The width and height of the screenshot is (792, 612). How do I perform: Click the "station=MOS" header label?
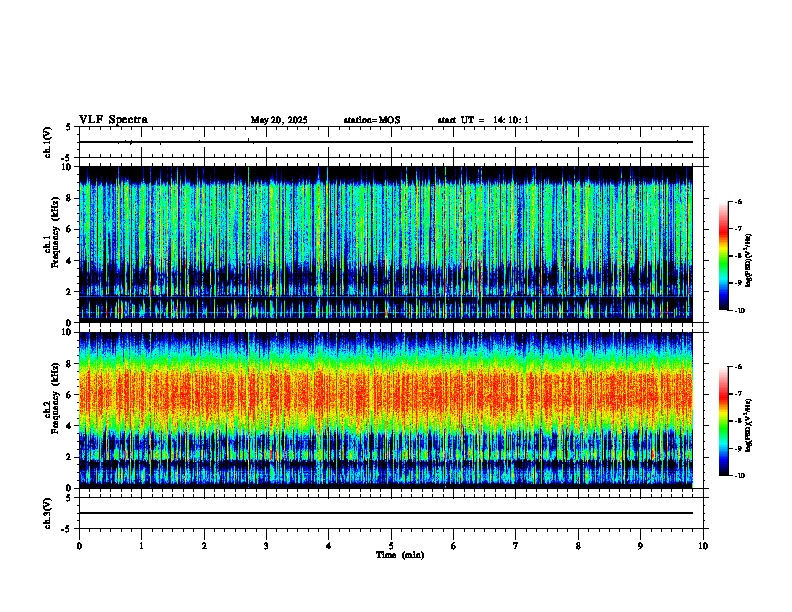tap(372, 120)
